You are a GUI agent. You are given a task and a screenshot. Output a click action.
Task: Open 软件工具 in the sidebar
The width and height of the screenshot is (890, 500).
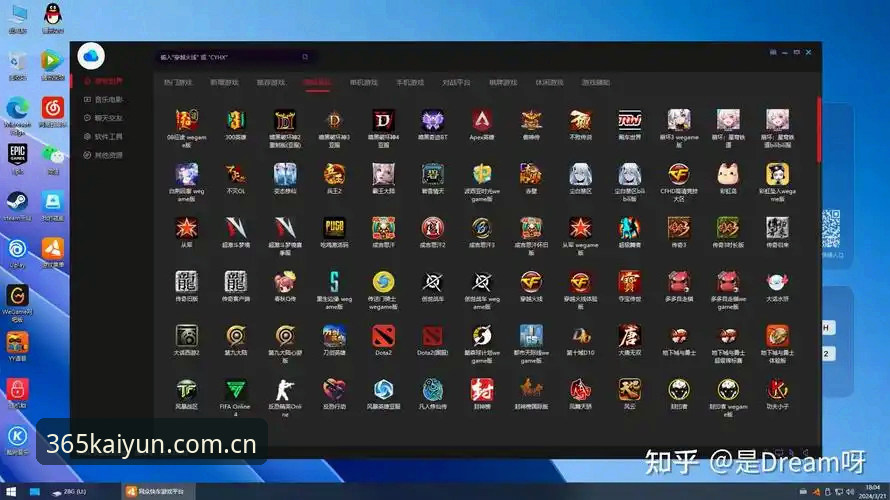pyautogui.click(x=103, y=137)
